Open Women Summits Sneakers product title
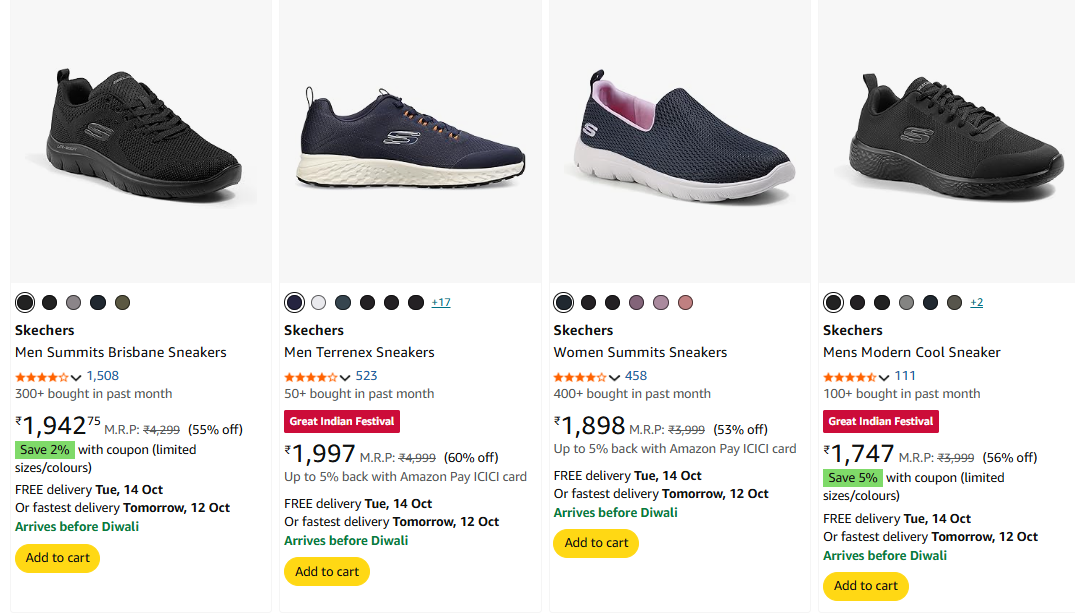1075x614 pixels. 640,352
